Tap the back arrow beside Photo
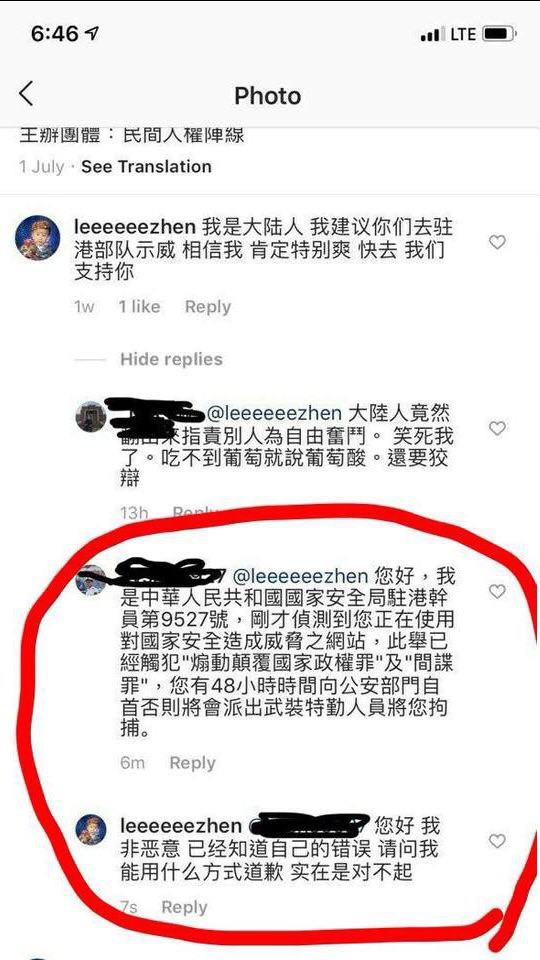The width and height of the screenshot is (540, 960). coord(26,95)
